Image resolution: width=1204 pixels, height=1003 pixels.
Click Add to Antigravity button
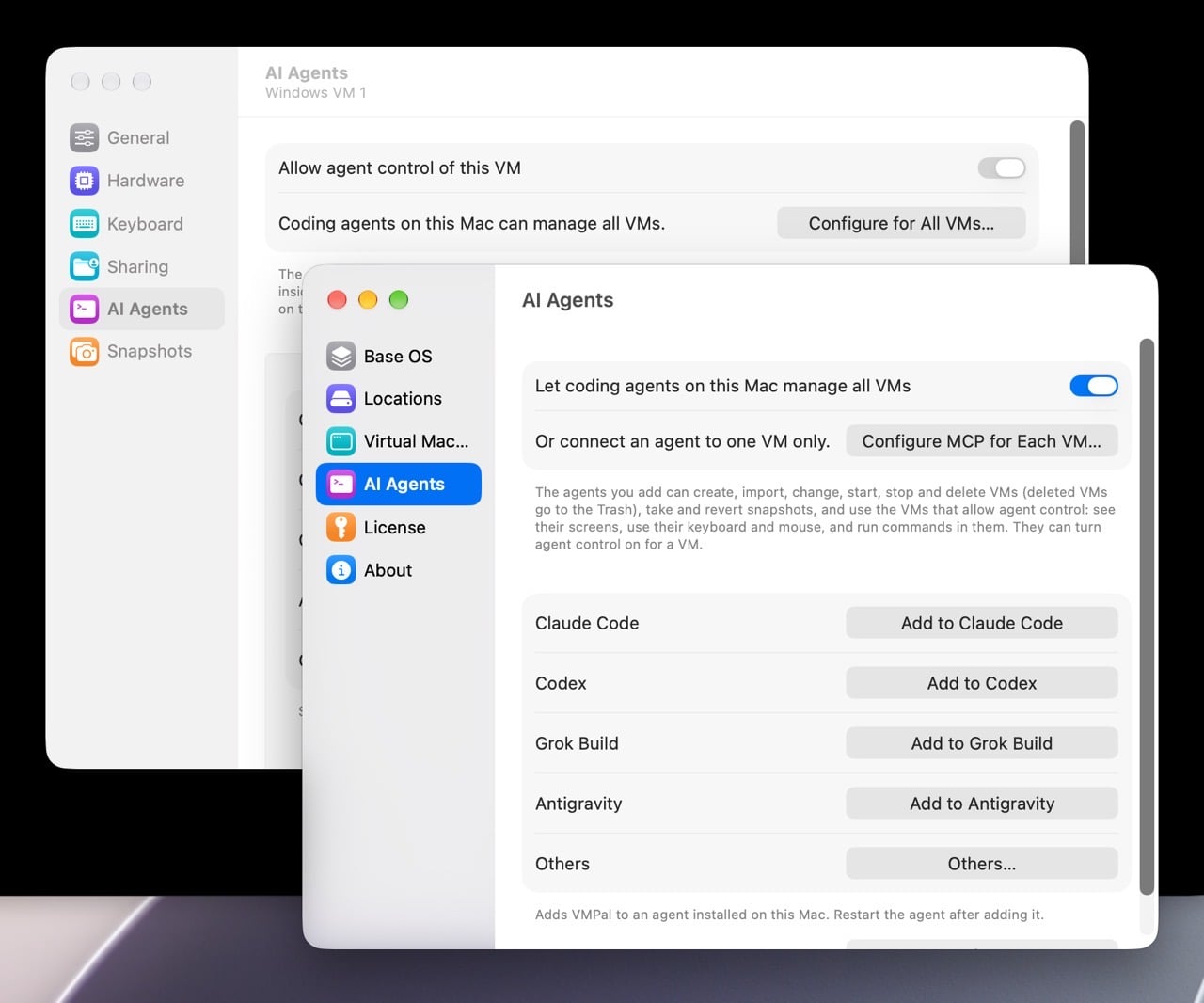(982, 804)
